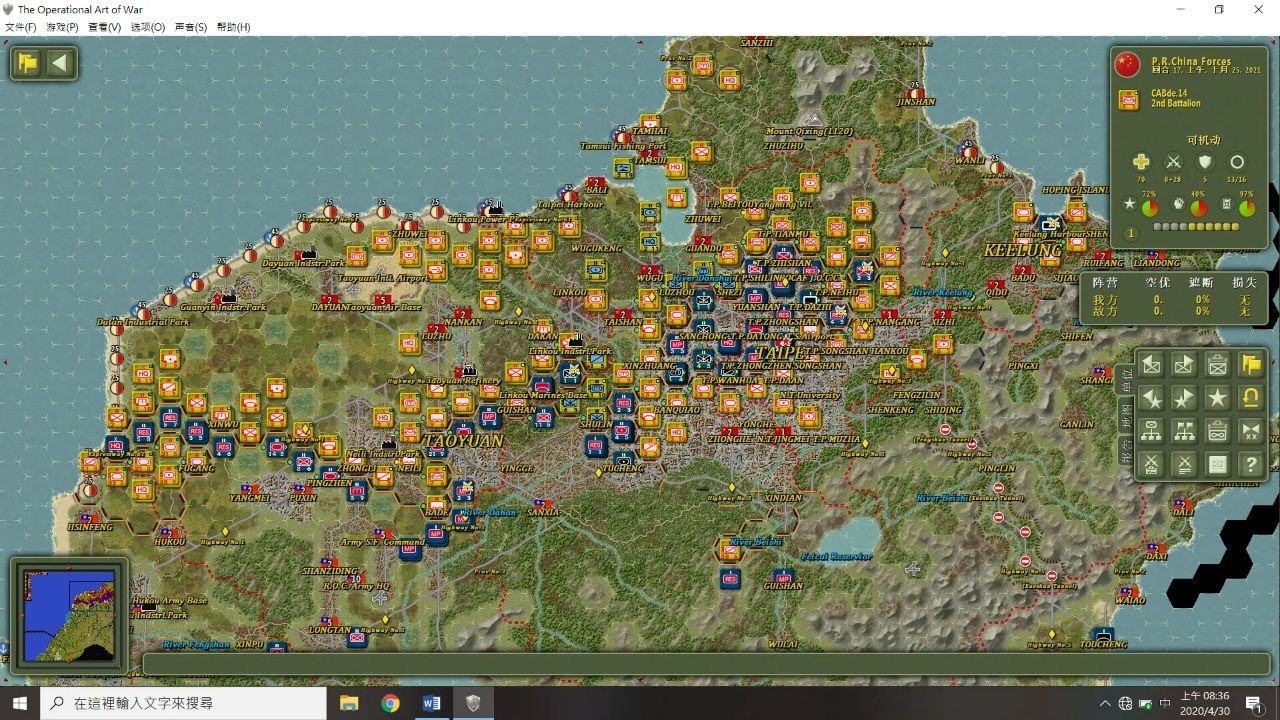Screen dimensions: 1280x720
Task: Click the yellow flags icon in top-left toolbar
Action: tap(28, 64)
